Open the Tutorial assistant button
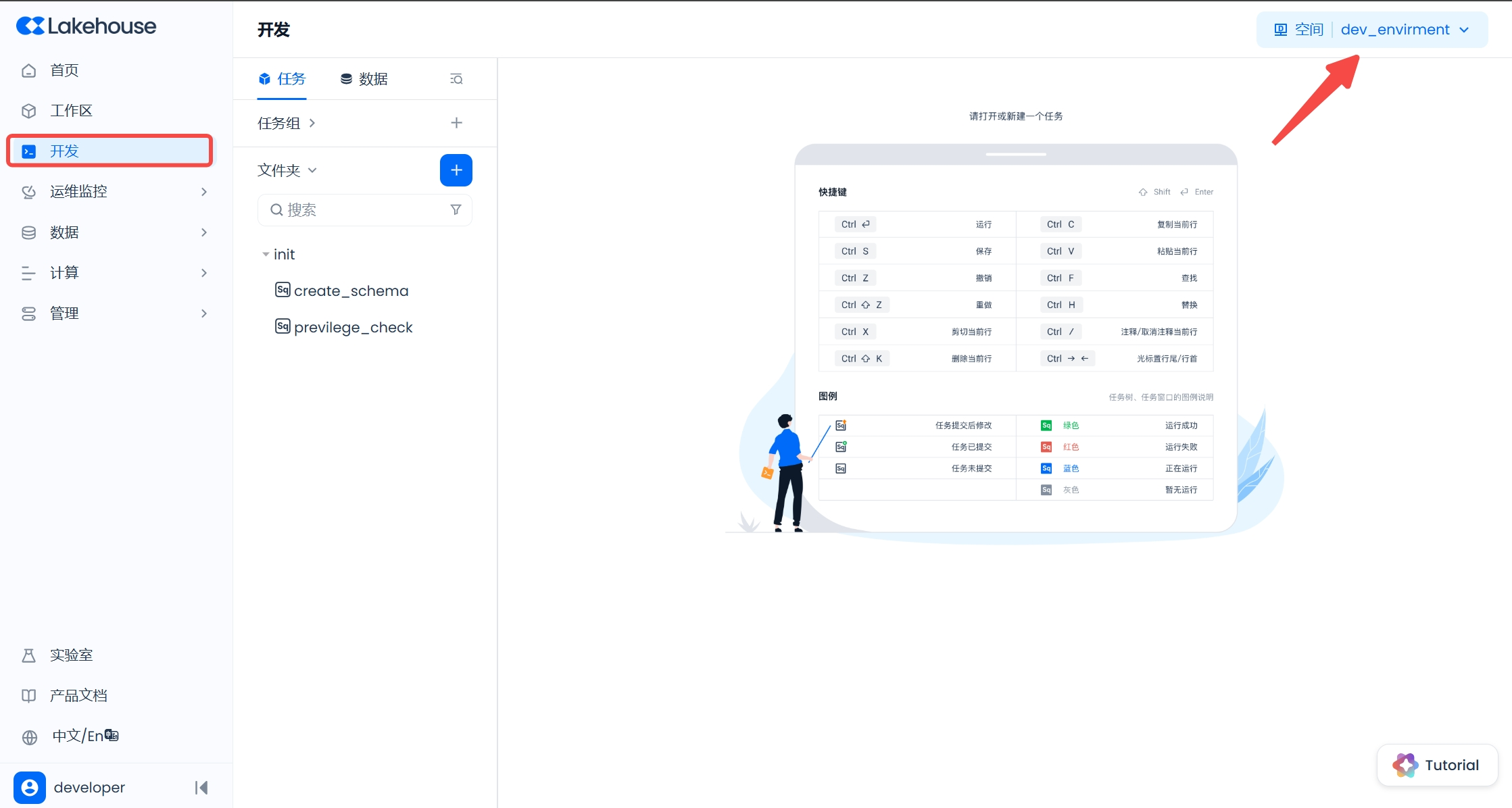Screen dimensions: 1512x808 [1436, 765]
